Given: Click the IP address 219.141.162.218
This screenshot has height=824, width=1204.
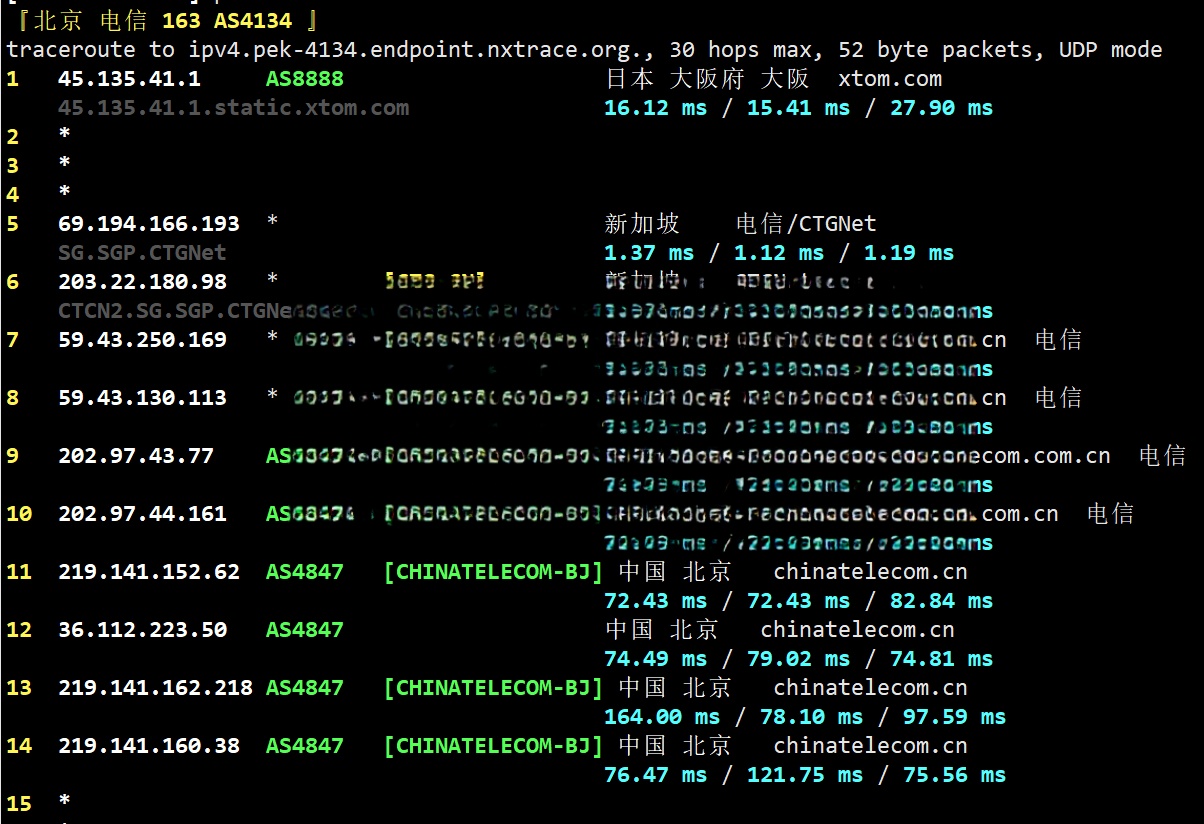Looking at the screenshot, I should 155,688.
